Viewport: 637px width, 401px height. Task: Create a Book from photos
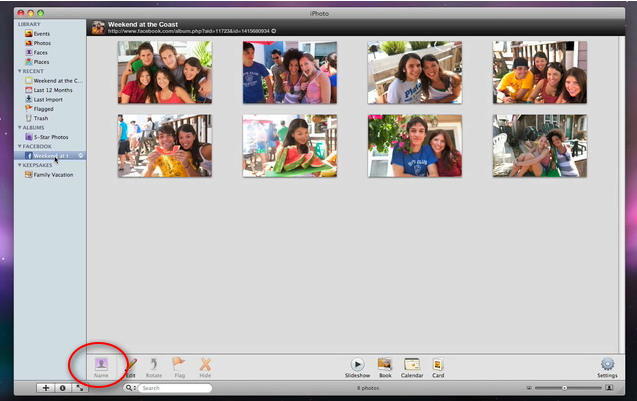[385, 368]
